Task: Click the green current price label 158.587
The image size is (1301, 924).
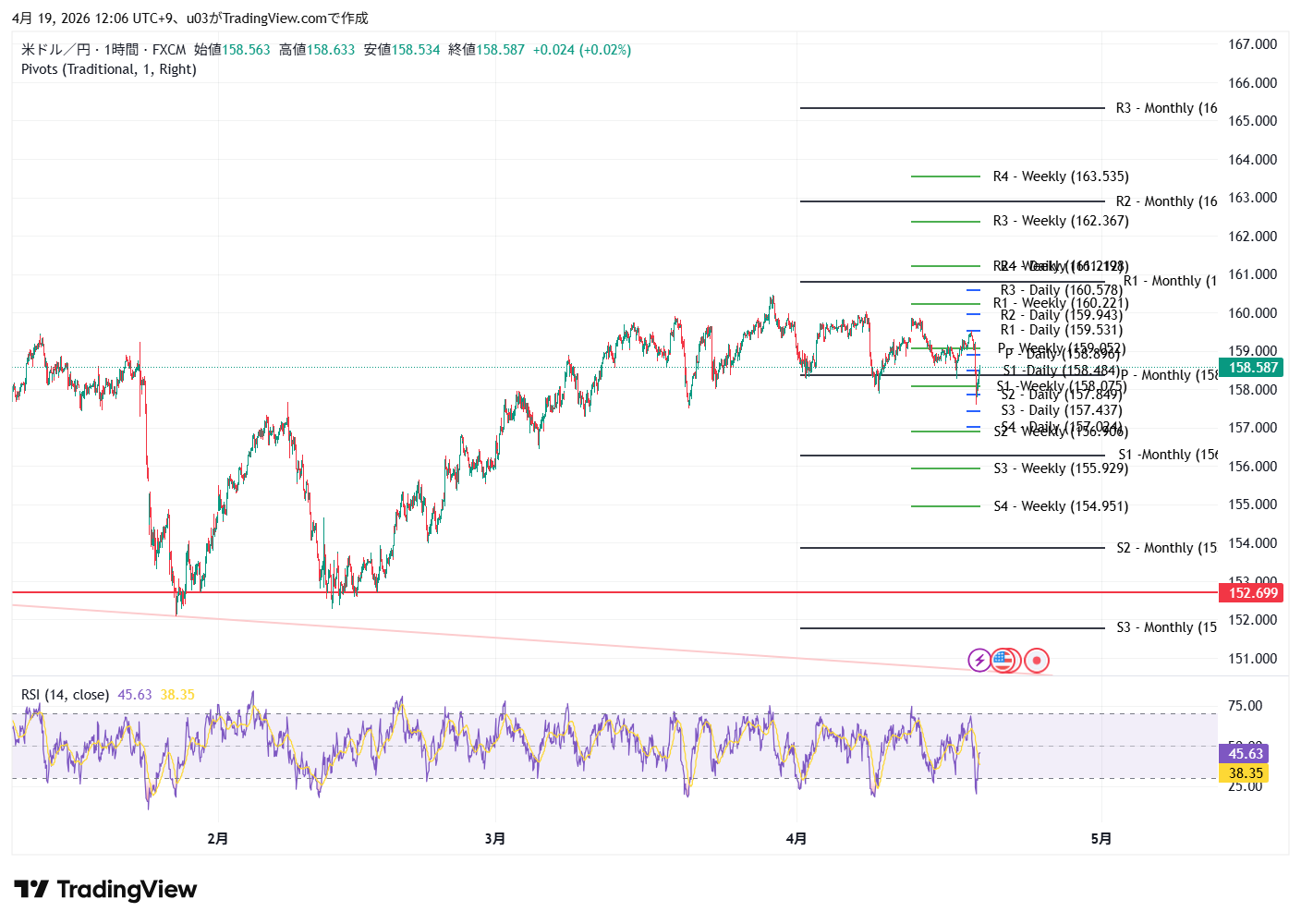Action: (x=1253, y=368)
